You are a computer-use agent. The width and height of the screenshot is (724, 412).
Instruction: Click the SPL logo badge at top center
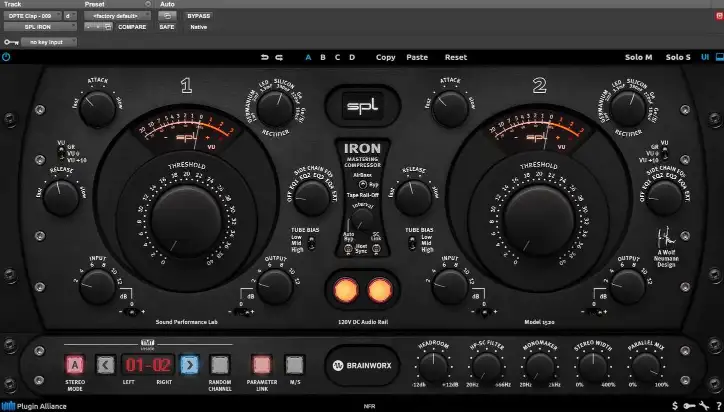(362, 106)
